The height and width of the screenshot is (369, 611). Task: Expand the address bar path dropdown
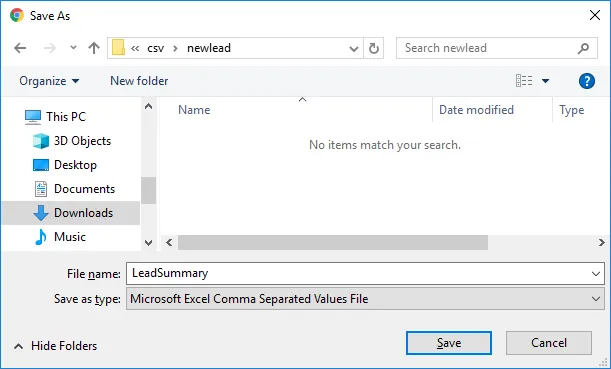click(354, 49)
